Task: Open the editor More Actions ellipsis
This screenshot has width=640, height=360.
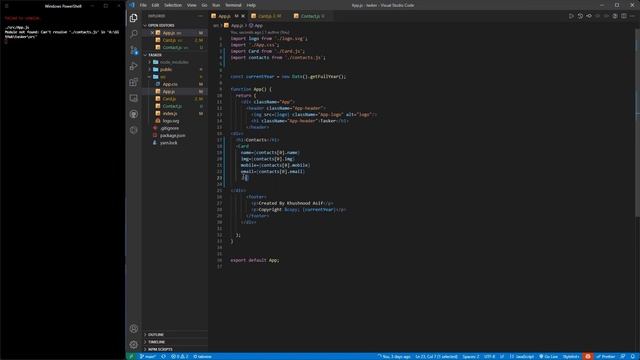Action: (632, 16)
